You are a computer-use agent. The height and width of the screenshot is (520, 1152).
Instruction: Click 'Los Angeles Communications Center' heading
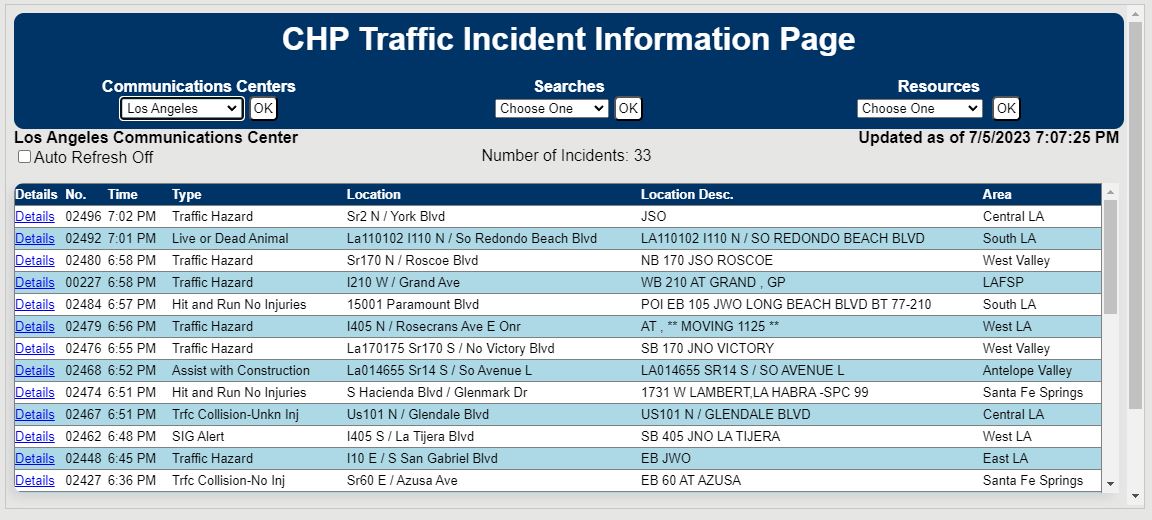pos(156,137)
